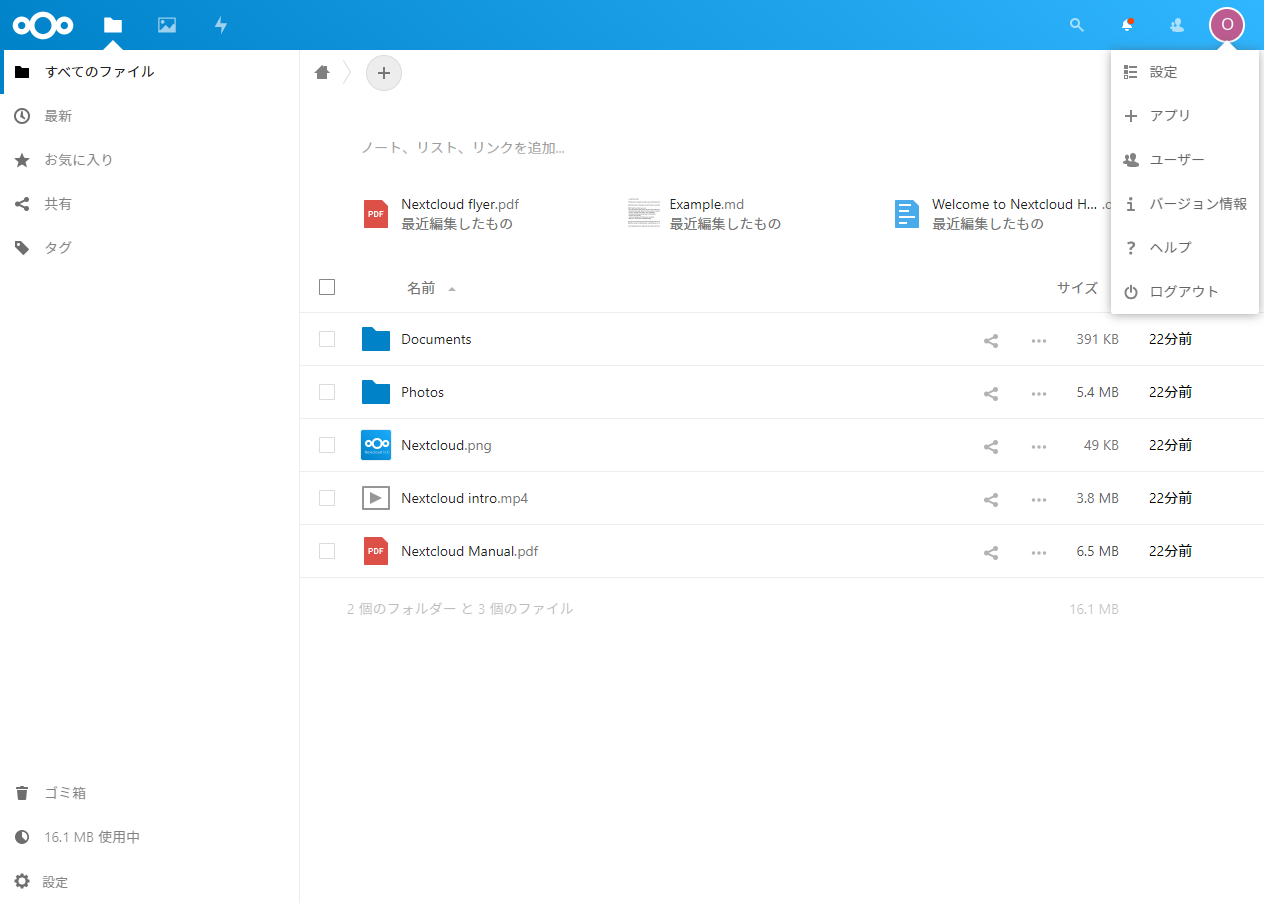
Task: Open the 最新 recent files view
Action: pos(150,116)
